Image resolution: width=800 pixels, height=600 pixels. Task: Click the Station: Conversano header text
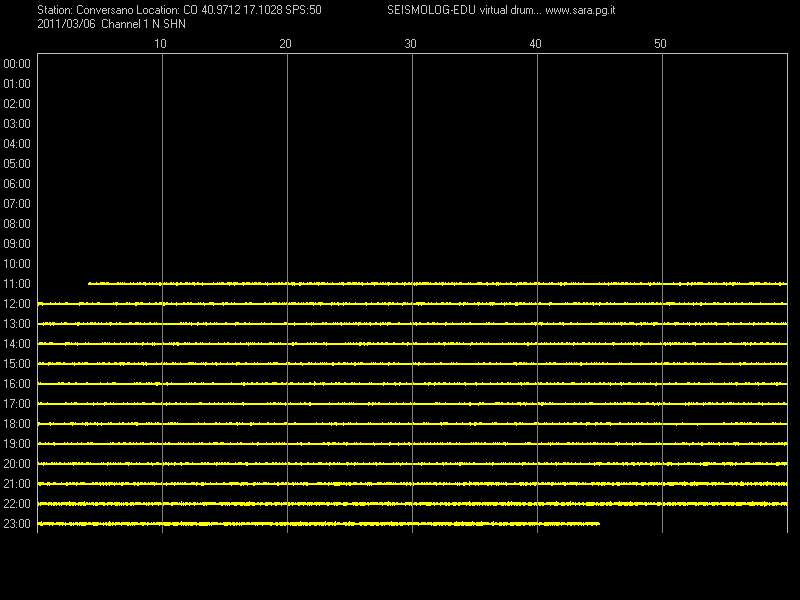coord(85,10)
